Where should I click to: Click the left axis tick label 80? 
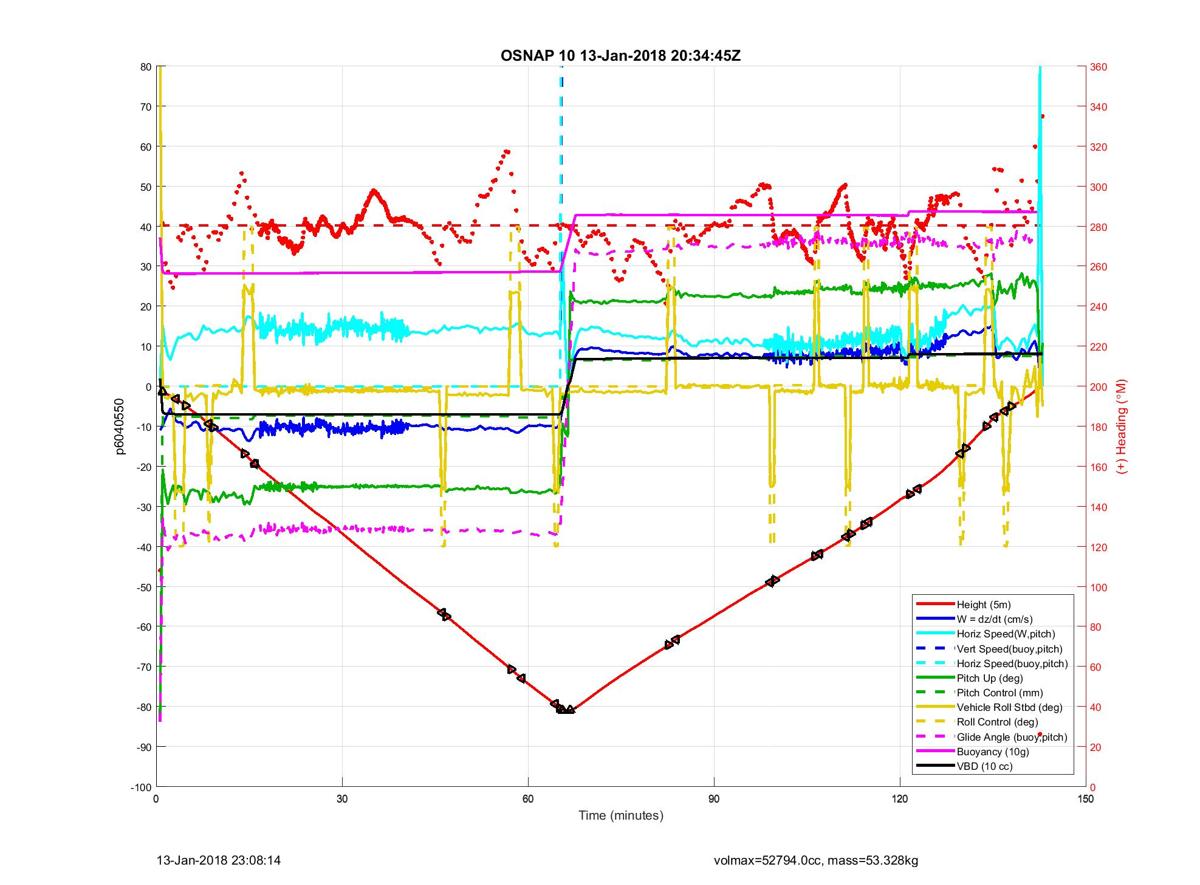pyautogui.click(x=144, y=67)
